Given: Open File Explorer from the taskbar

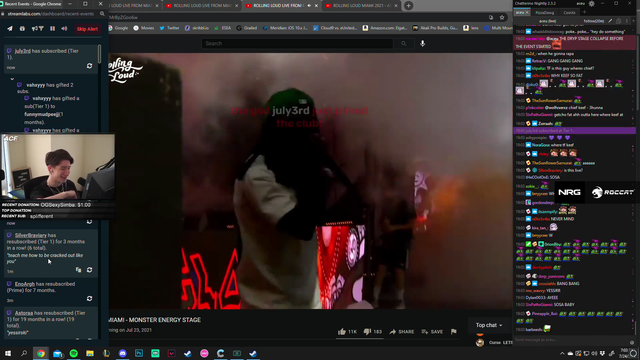Looking at the screenshot, I should (x=90, y=353).
